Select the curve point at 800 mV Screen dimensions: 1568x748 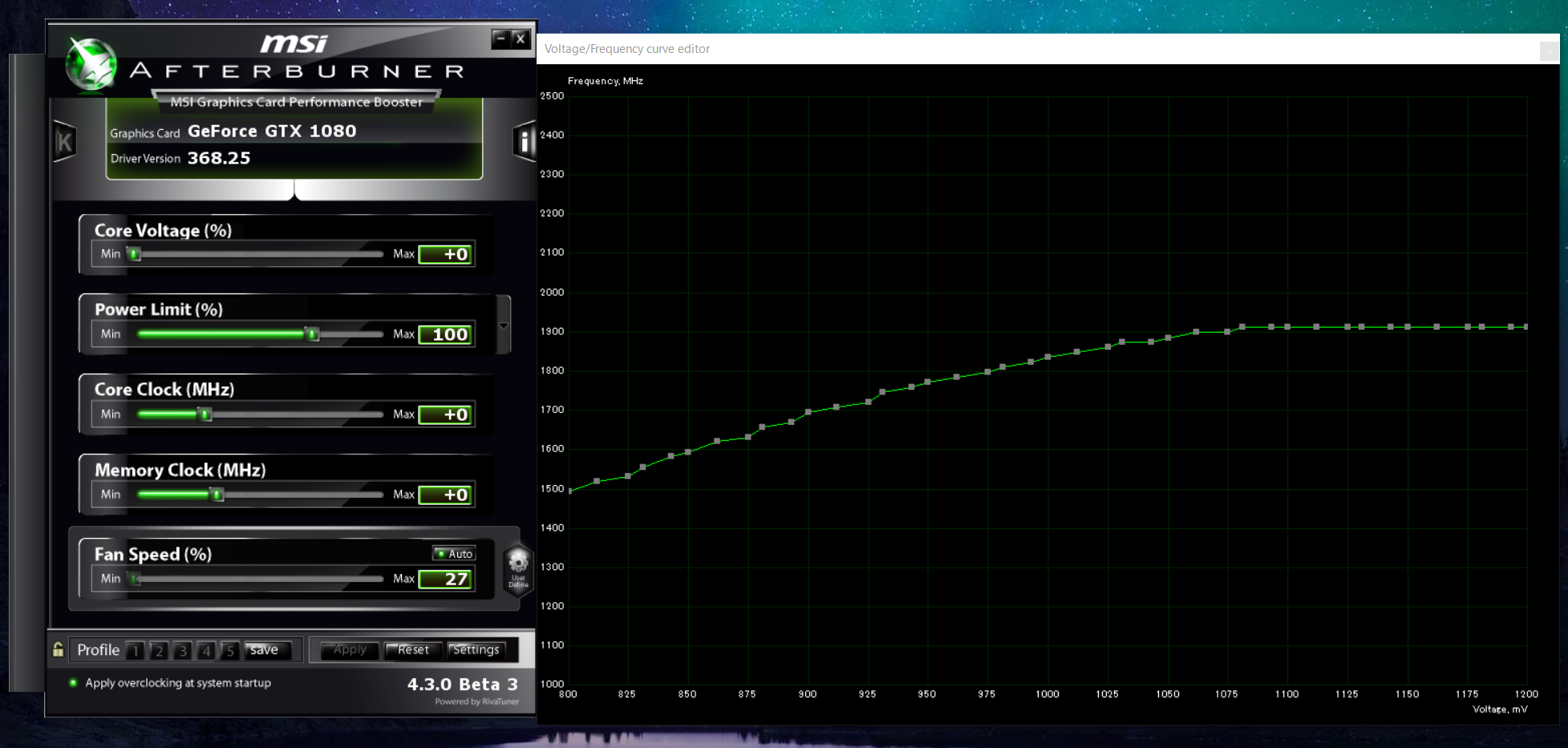click(x=569, y=491)
